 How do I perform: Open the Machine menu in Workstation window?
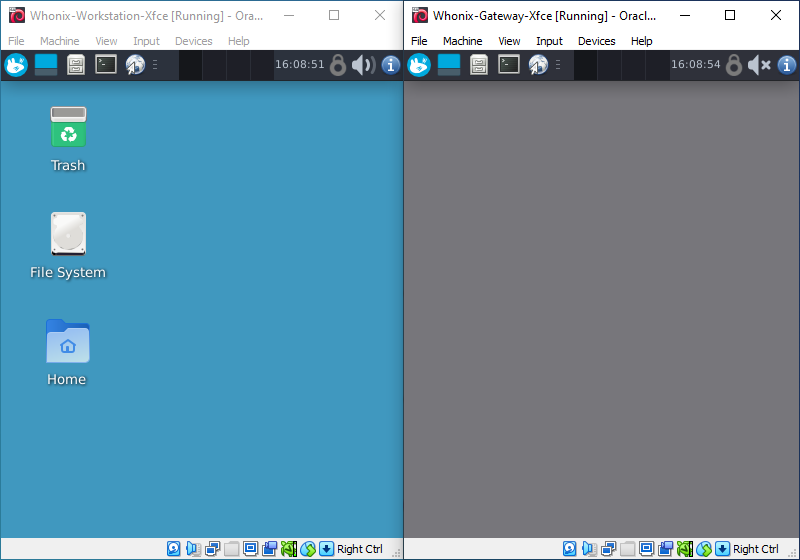[60, 41]
